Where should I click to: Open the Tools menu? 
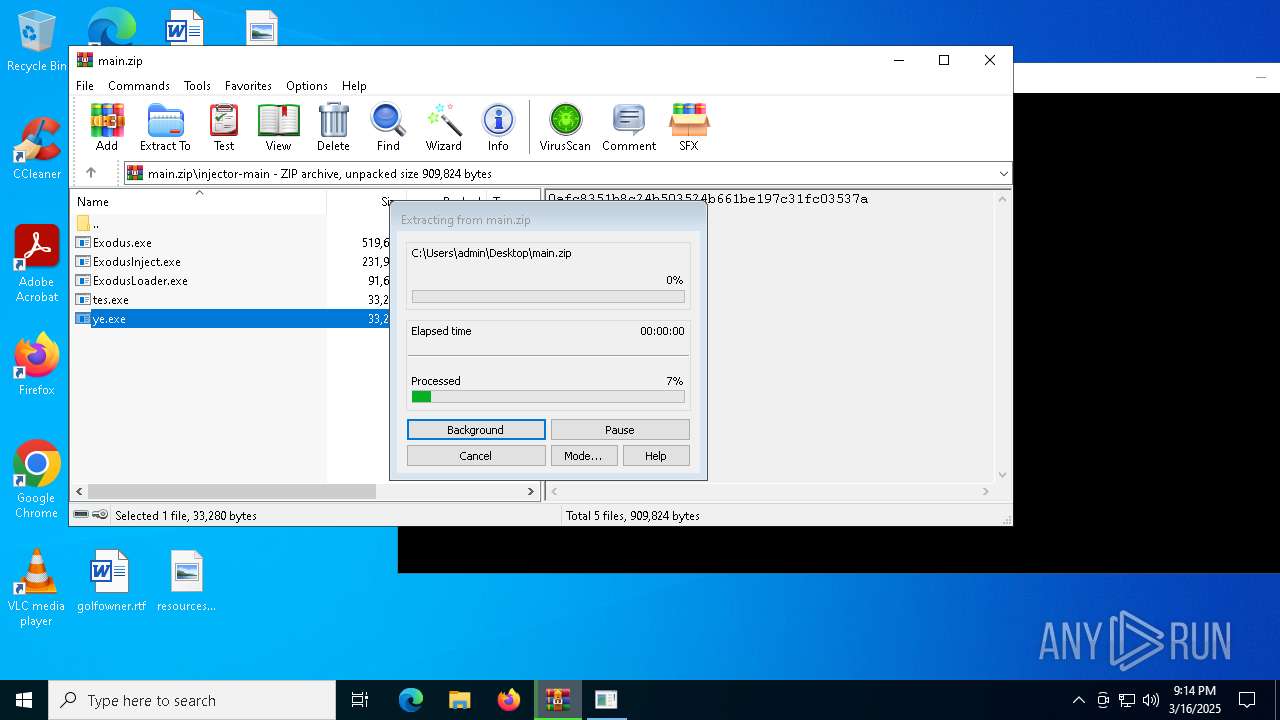click(197, 86)
